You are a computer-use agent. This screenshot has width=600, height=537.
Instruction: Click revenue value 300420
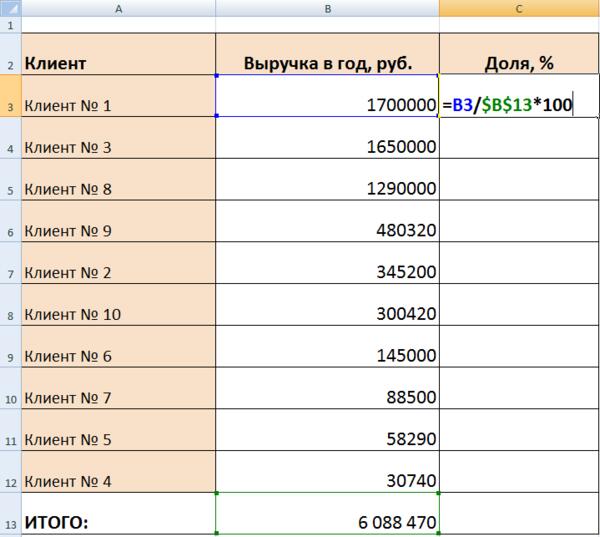pos(328,305)
